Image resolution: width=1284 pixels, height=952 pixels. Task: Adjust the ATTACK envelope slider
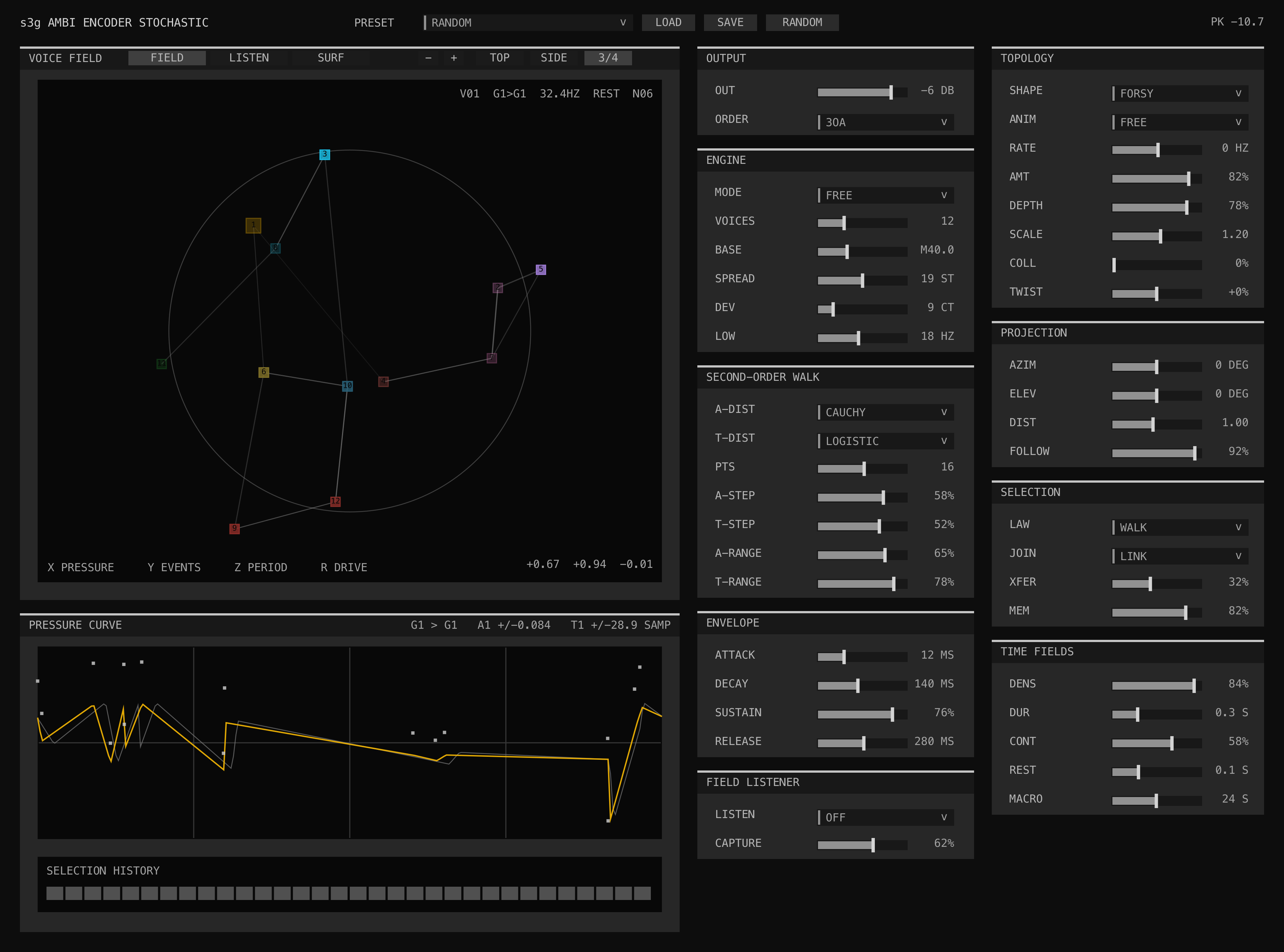[863, 657]
